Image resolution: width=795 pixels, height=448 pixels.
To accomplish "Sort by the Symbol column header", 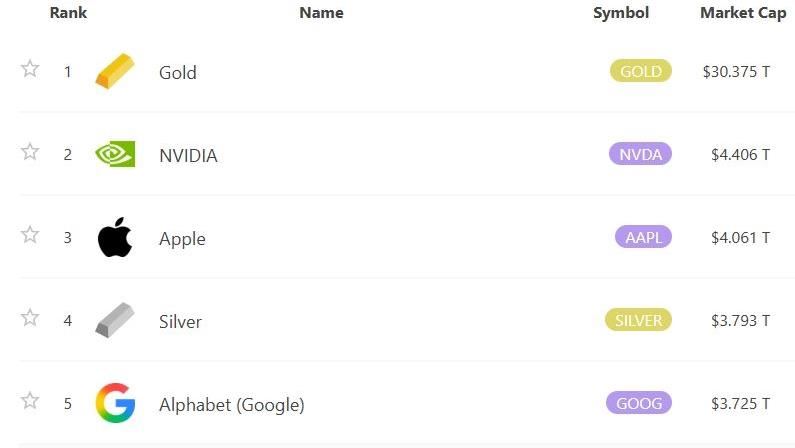I will pos(621,13).
